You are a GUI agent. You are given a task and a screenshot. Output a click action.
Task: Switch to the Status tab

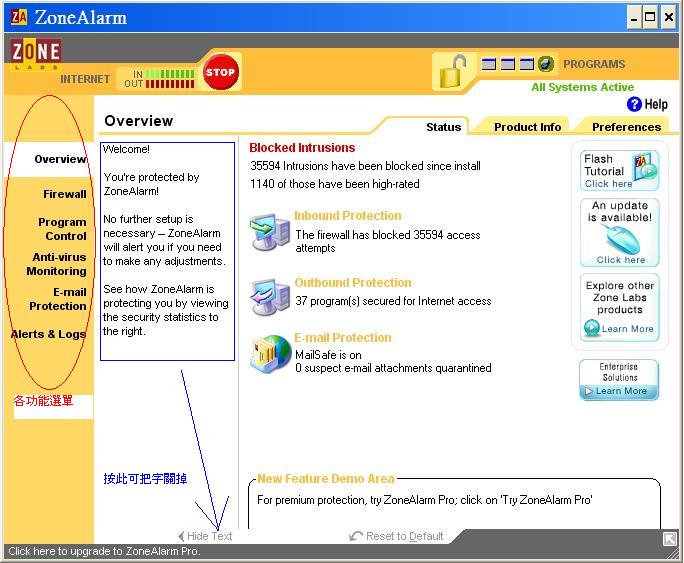coord(443,127)
